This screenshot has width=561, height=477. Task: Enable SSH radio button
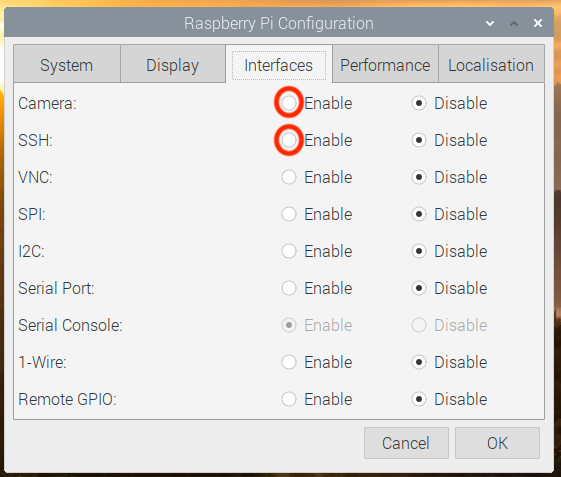pos(289,140)
